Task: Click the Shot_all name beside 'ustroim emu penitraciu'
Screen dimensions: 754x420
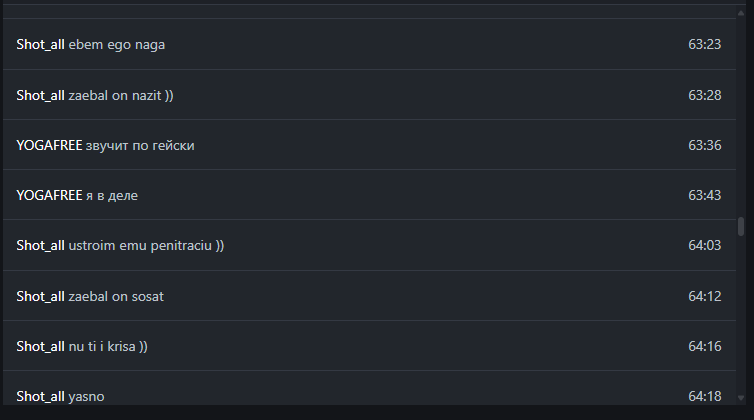Action: [x=40, y=245]
